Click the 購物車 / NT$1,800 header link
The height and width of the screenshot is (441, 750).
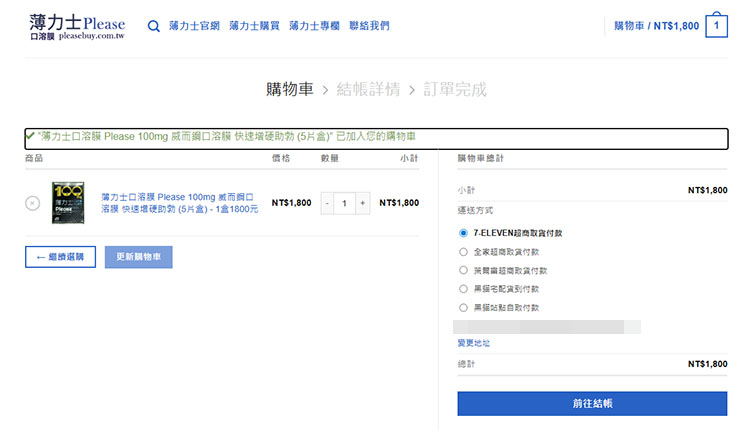tap(656, 26)
